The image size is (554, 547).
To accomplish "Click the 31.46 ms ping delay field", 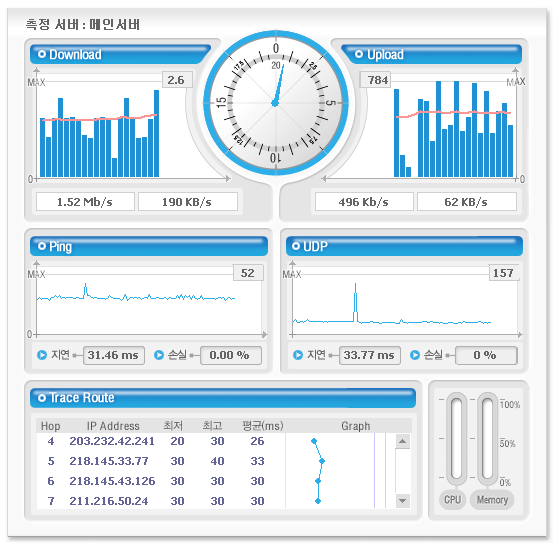I will (x=114, y=355).
